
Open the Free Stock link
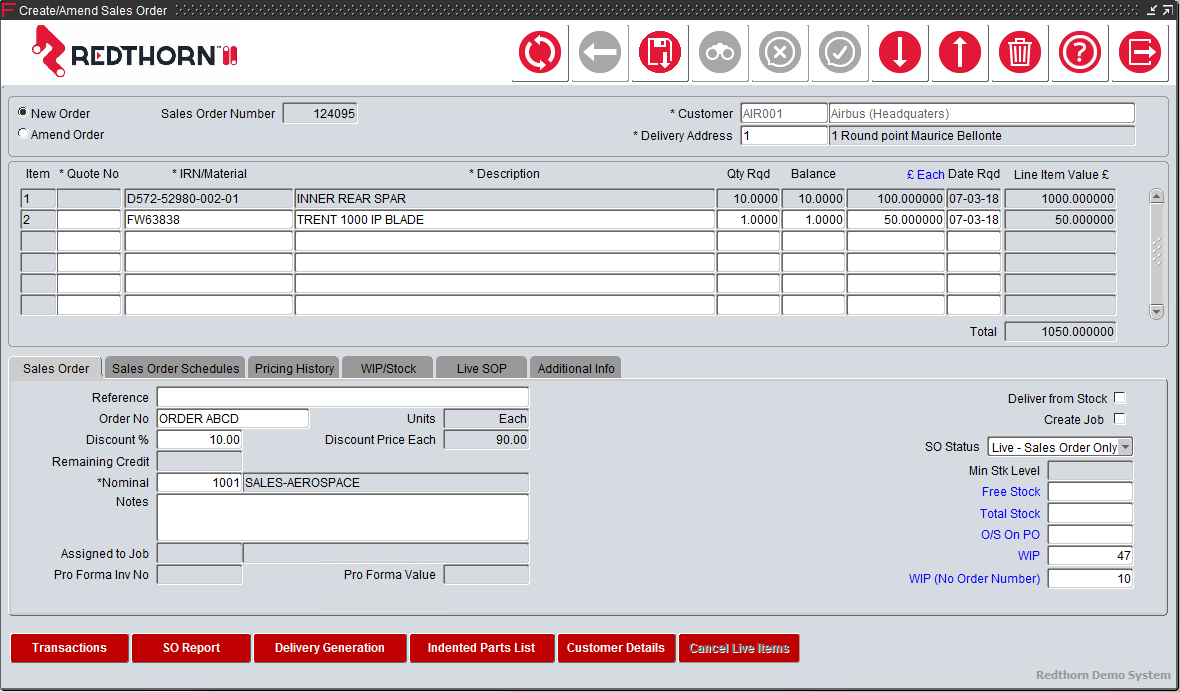click(x=1010, y=491)
